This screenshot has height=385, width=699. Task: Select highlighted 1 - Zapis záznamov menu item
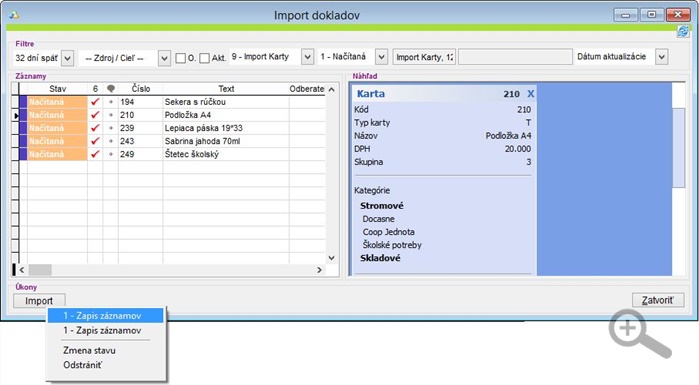tap(106, 315)
